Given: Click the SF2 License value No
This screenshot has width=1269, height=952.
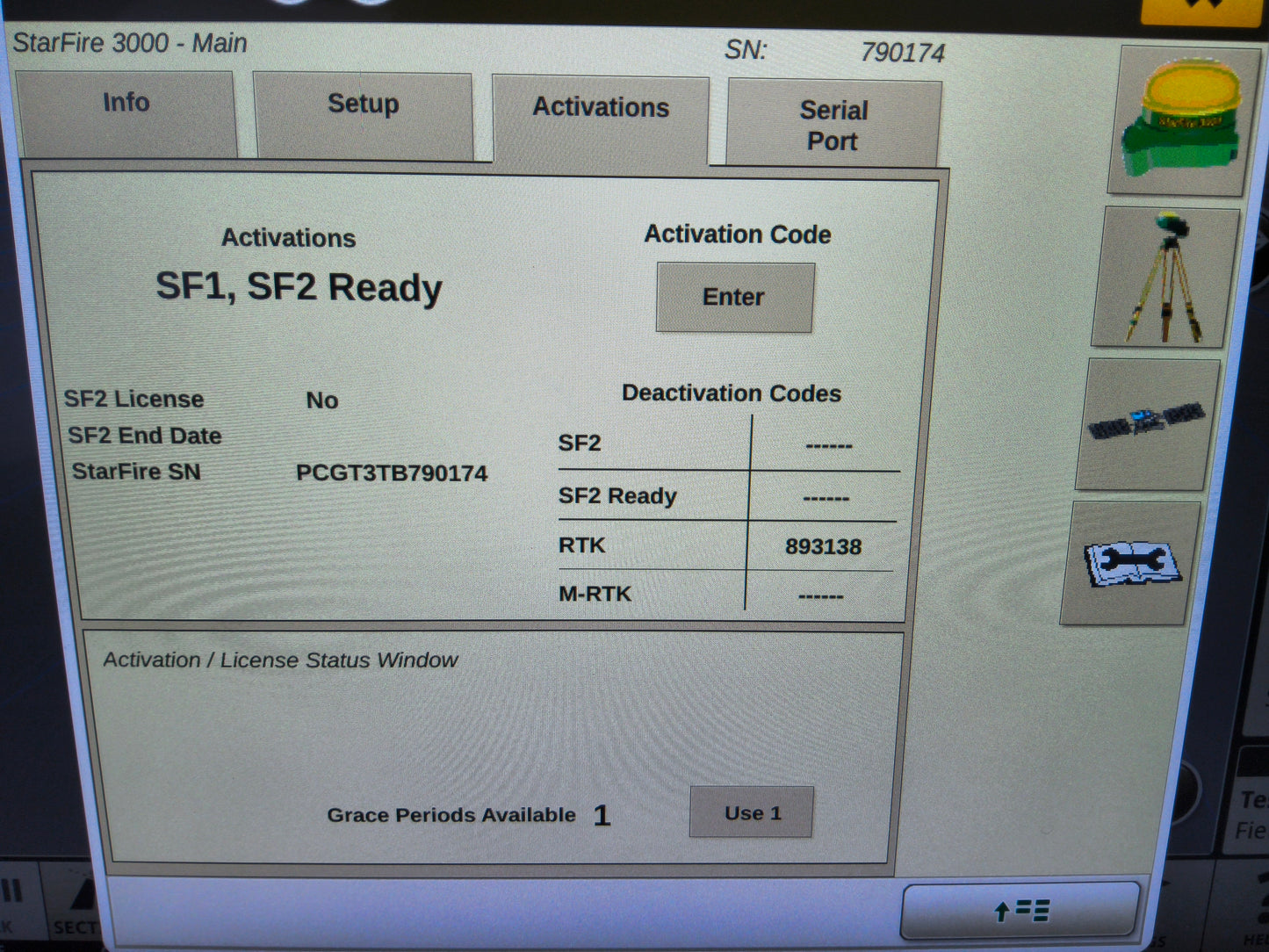Looking at the screenshot, I should click(x=321, y=400).
